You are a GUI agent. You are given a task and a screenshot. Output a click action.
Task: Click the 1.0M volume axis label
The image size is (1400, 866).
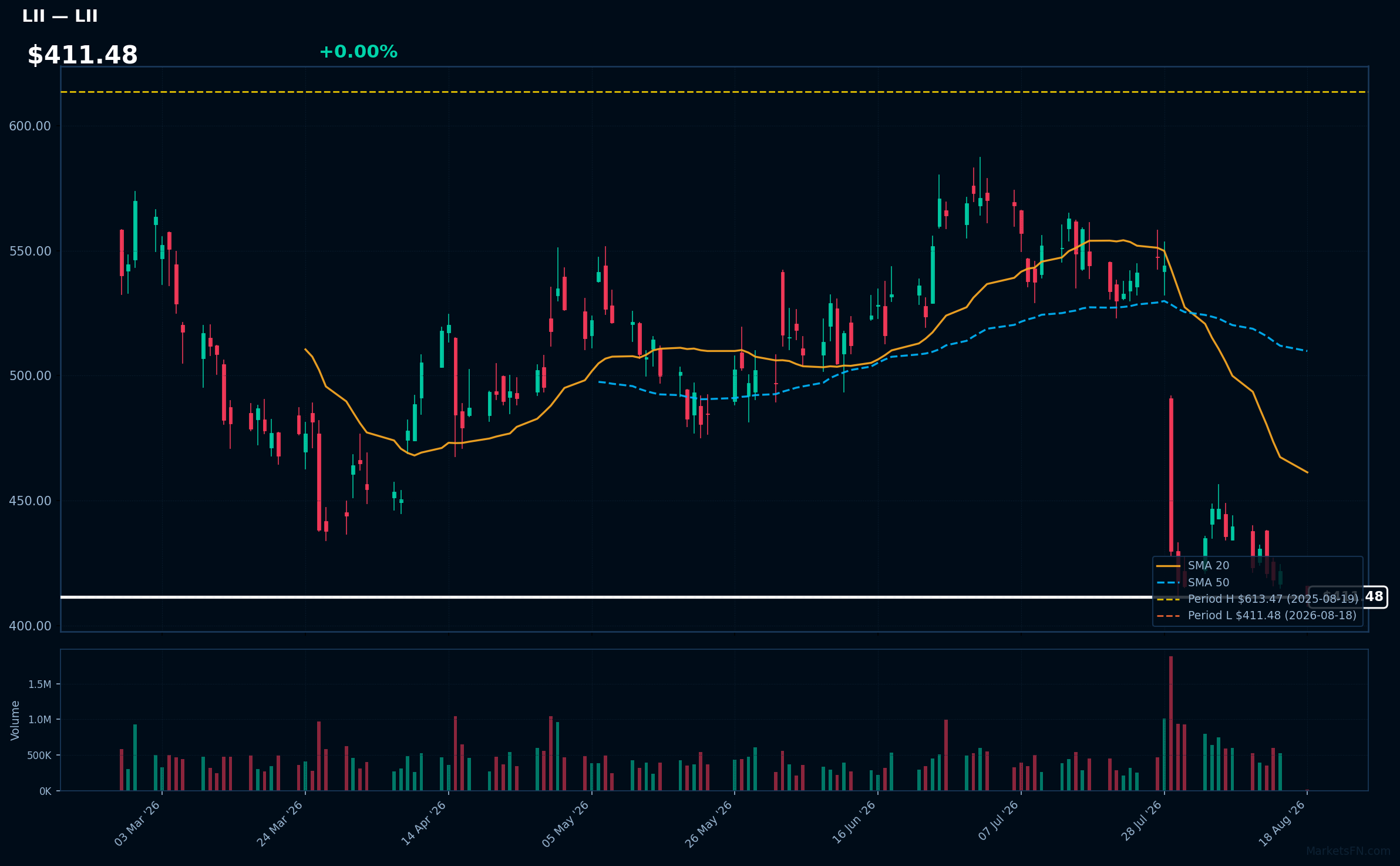click(x=40, y=720)
